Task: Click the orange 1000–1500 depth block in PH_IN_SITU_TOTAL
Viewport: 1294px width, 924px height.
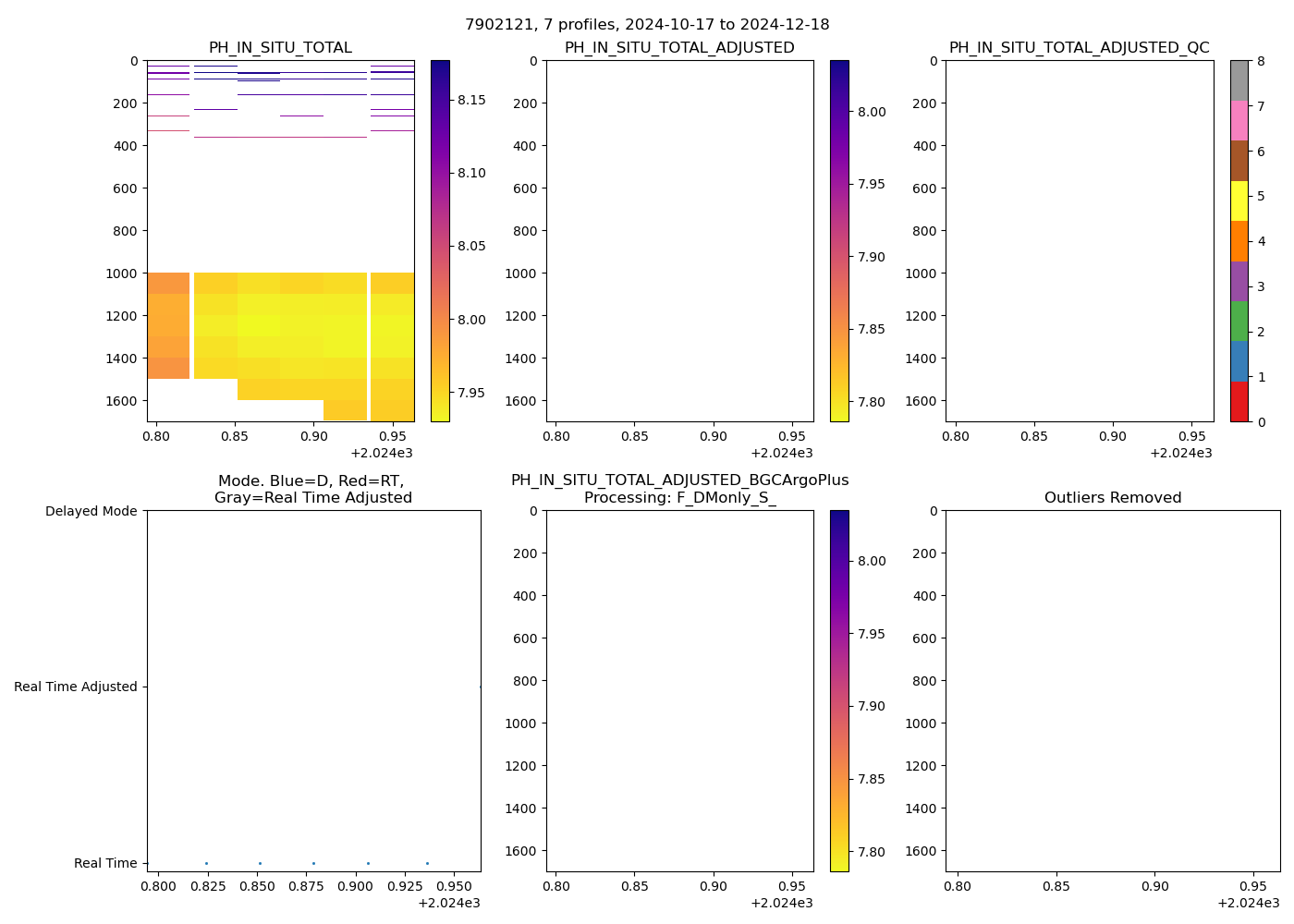Action: coord(168,325)
